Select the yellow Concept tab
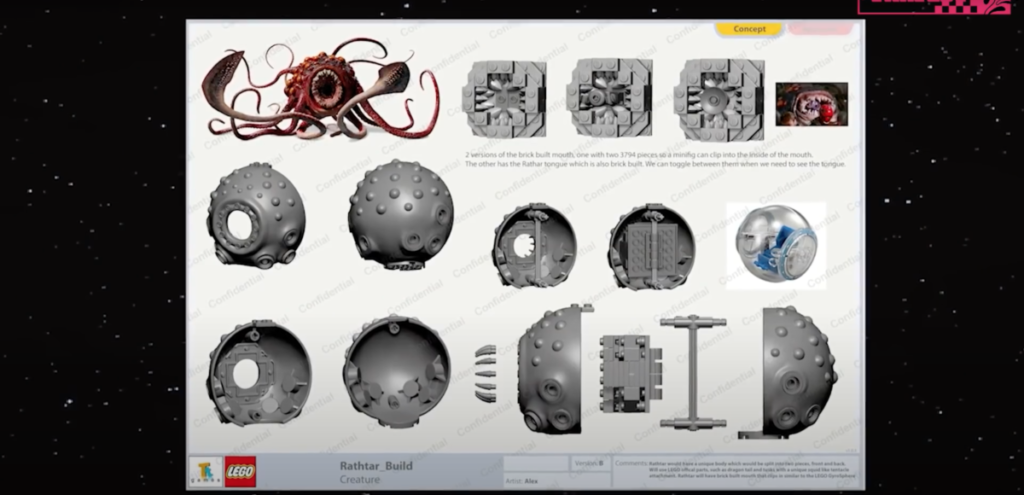Screen dimensions: 1024x495 tap(748, 29)
